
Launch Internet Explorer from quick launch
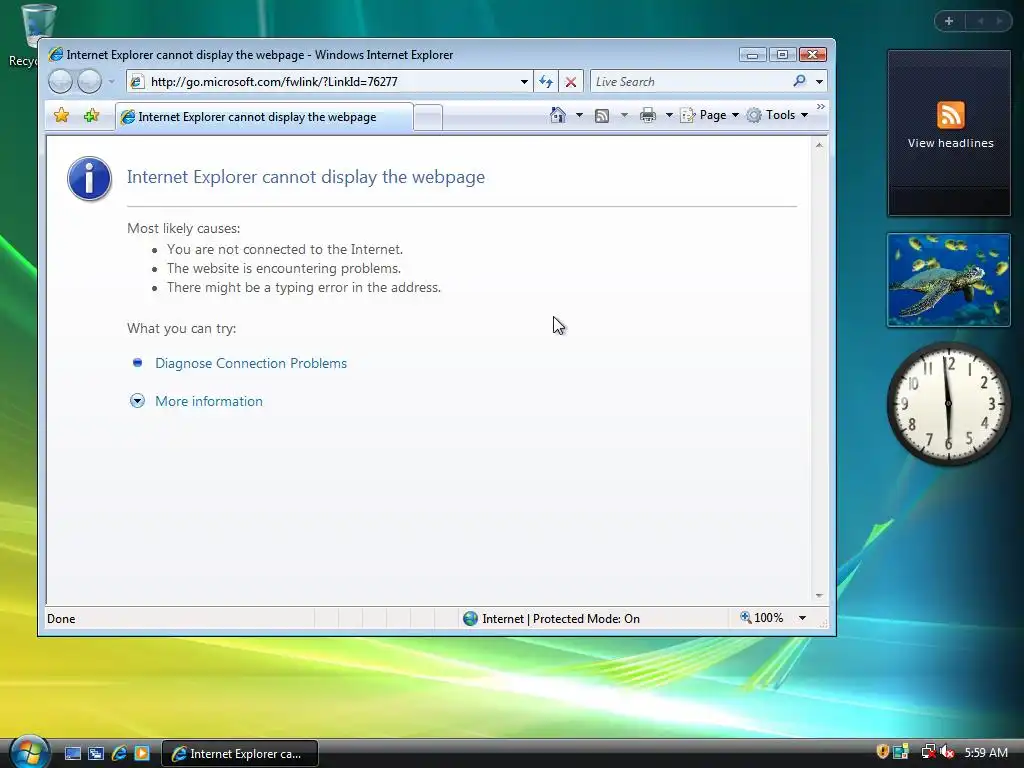click(x=119, y=754)
